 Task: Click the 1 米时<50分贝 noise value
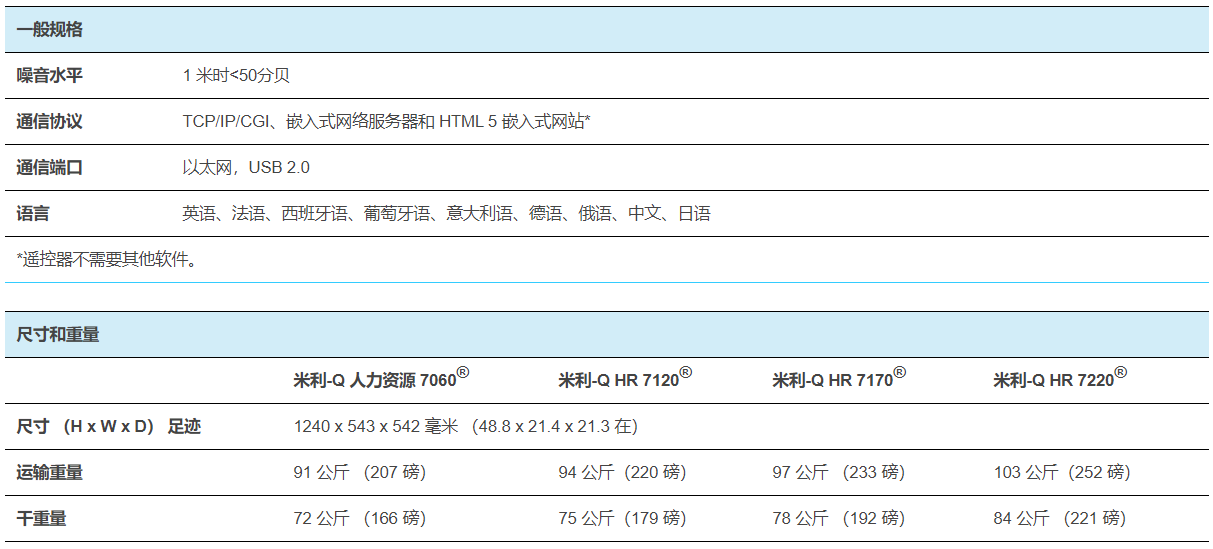(x=236, y=76)
